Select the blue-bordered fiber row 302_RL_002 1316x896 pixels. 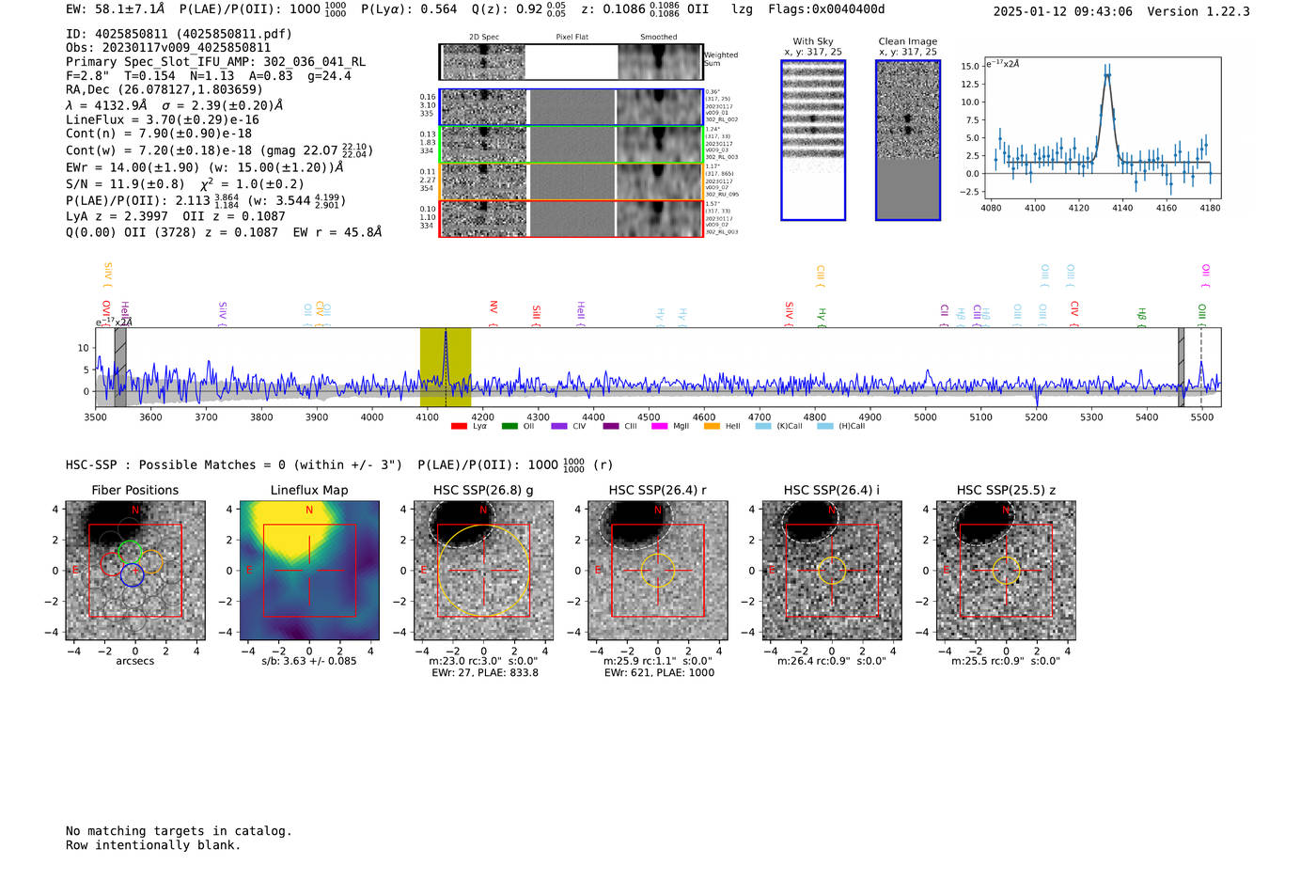click(572, 107)
